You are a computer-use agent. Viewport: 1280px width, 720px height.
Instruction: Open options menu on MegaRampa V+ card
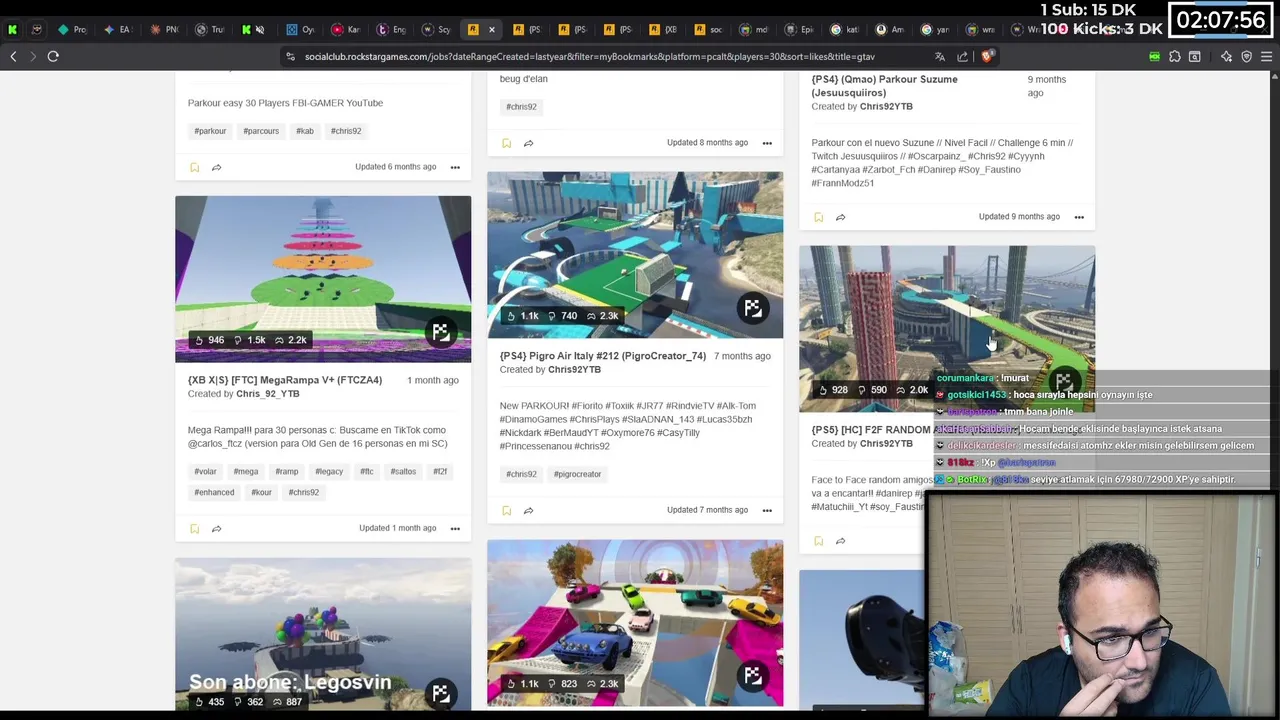tap(455, 528)
